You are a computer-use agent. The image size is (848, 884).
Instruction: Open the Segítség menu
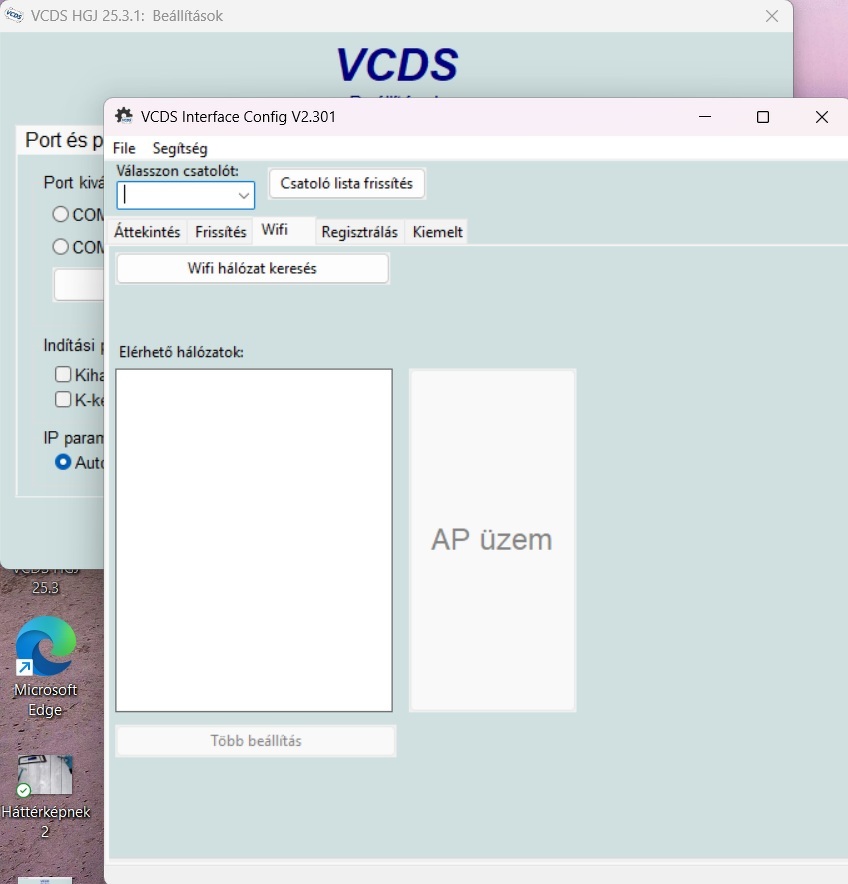tap(180, 148)
